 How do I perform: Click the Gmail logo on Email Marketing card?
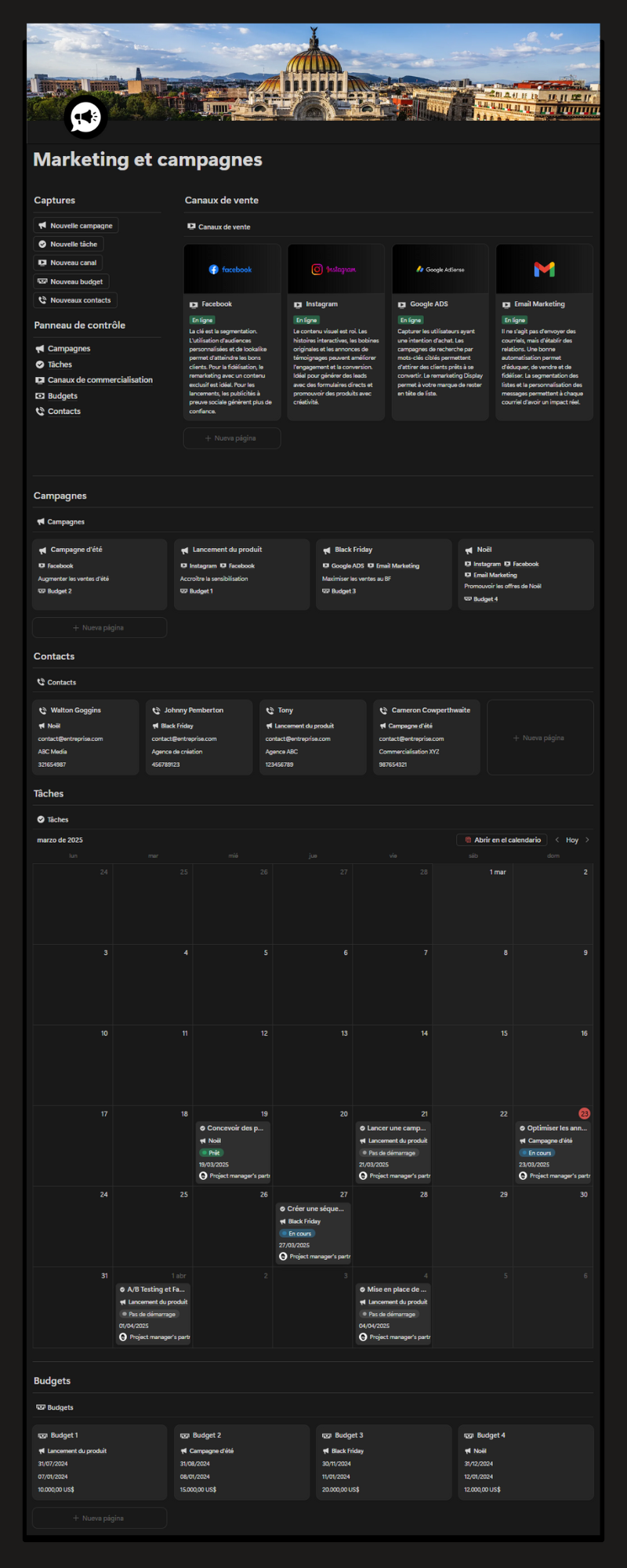point(544,270)
